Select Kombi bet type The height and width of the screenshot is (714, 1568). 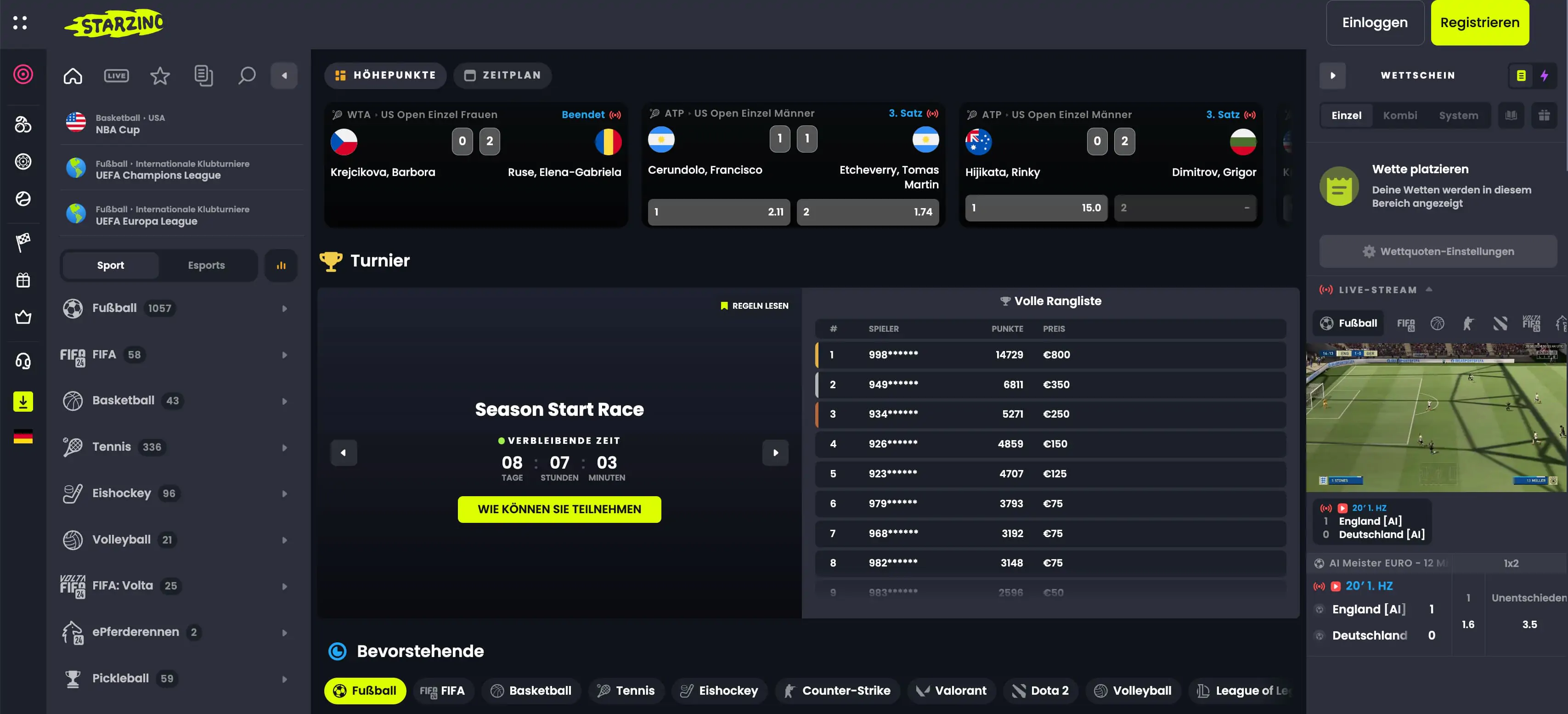(x=1400, y=115)
